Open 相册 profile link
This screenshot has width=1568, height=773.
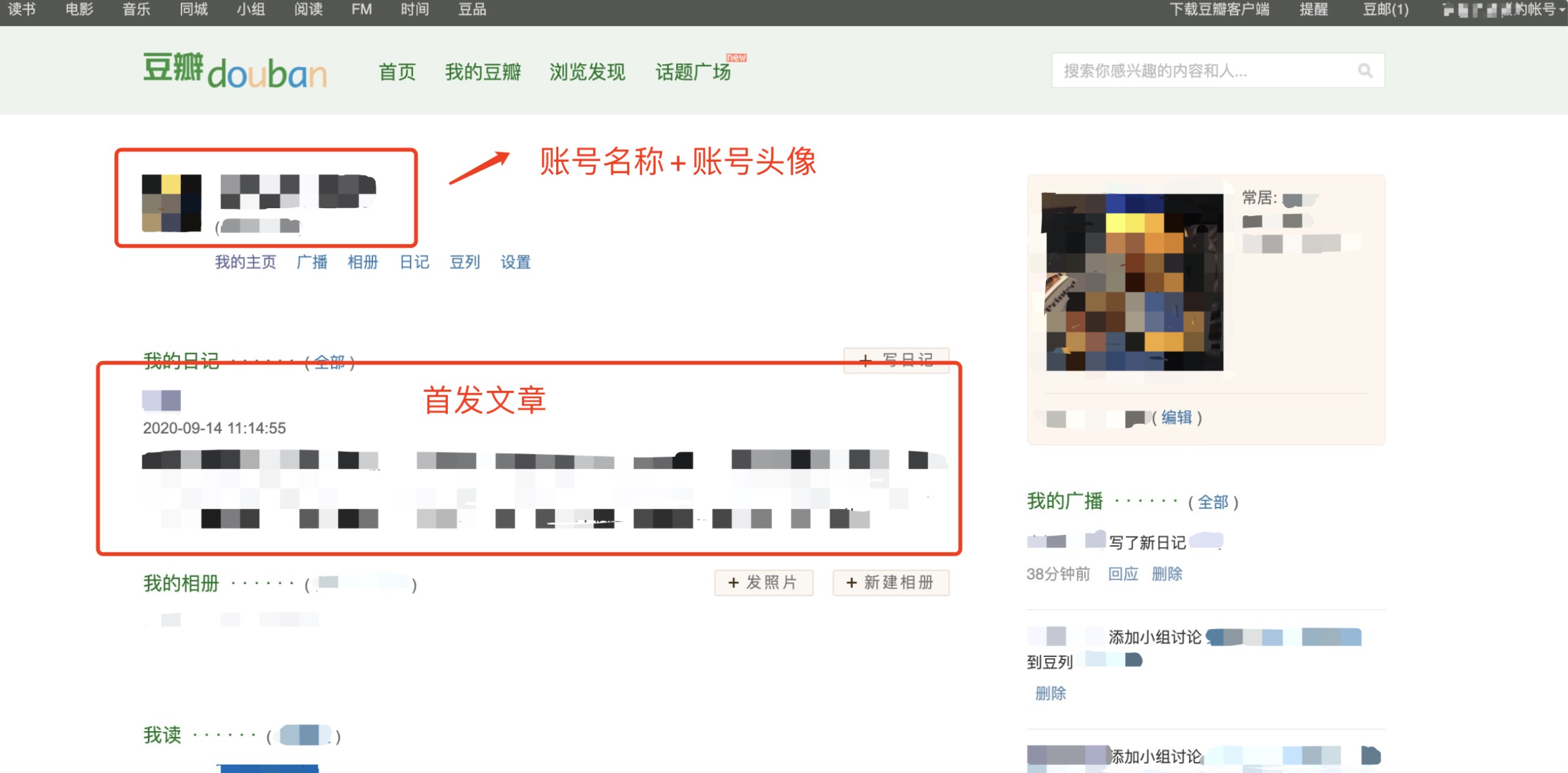point(363,262)
